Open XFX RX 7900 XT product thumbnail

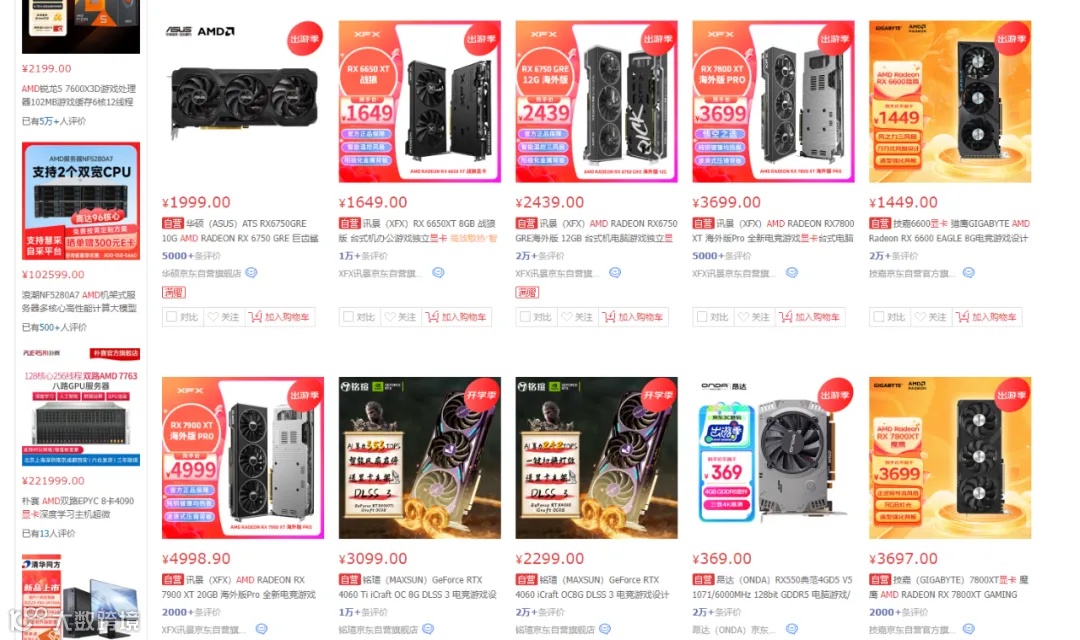243,457
